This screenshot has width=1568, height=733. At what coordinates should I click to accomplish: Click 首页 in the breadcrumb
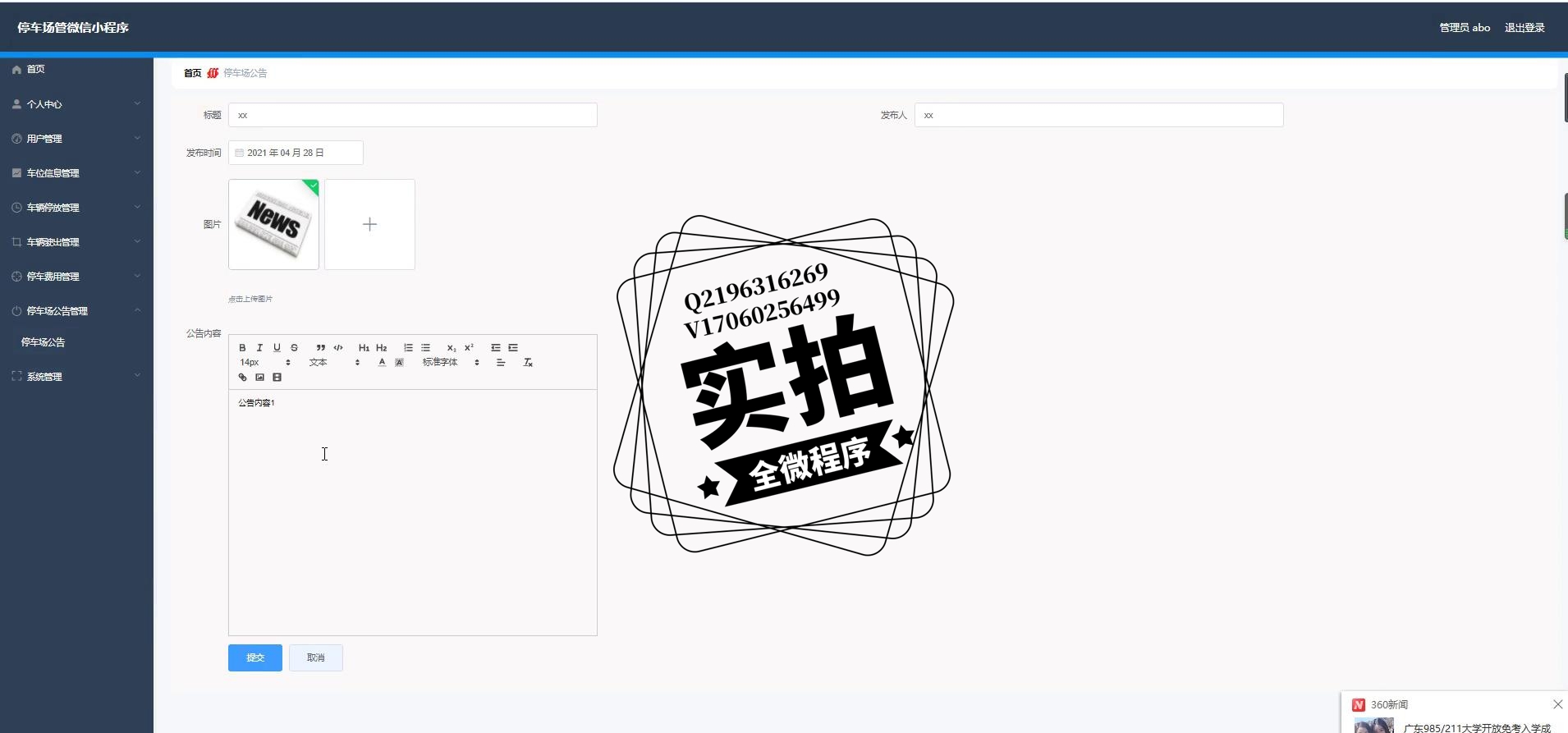click(192, 73)
